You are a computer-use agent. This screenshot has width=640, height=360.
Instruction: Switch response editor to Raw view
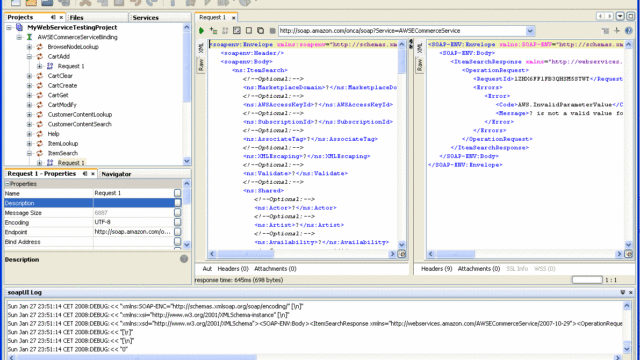coord(420,64)
